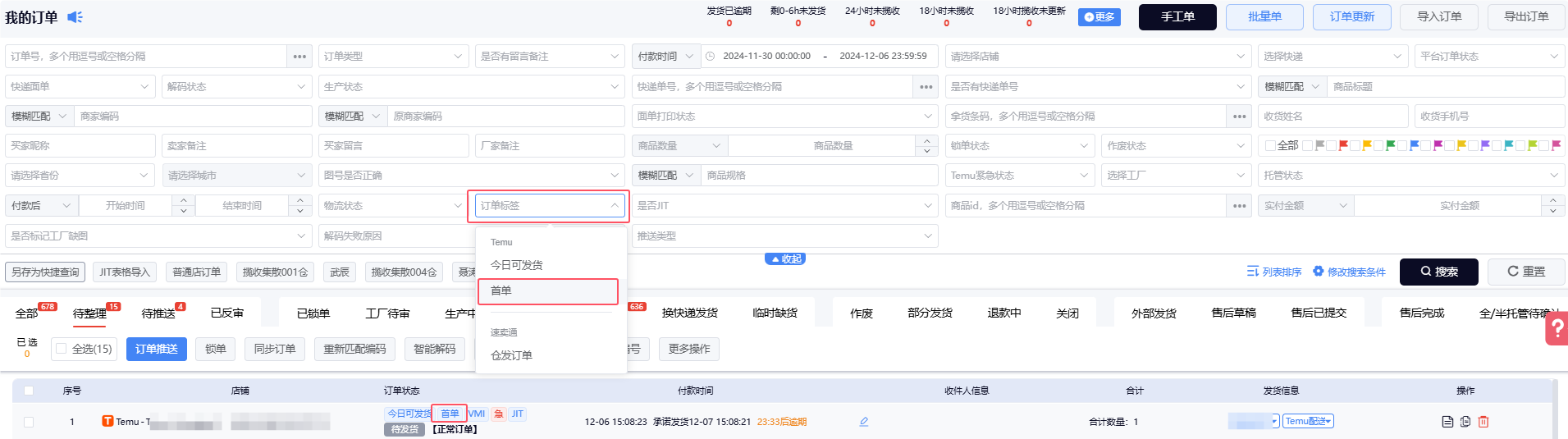Open the 请选择店铺 dropdown
This screenshot has width=1568, height=439.
[1098, 57]
